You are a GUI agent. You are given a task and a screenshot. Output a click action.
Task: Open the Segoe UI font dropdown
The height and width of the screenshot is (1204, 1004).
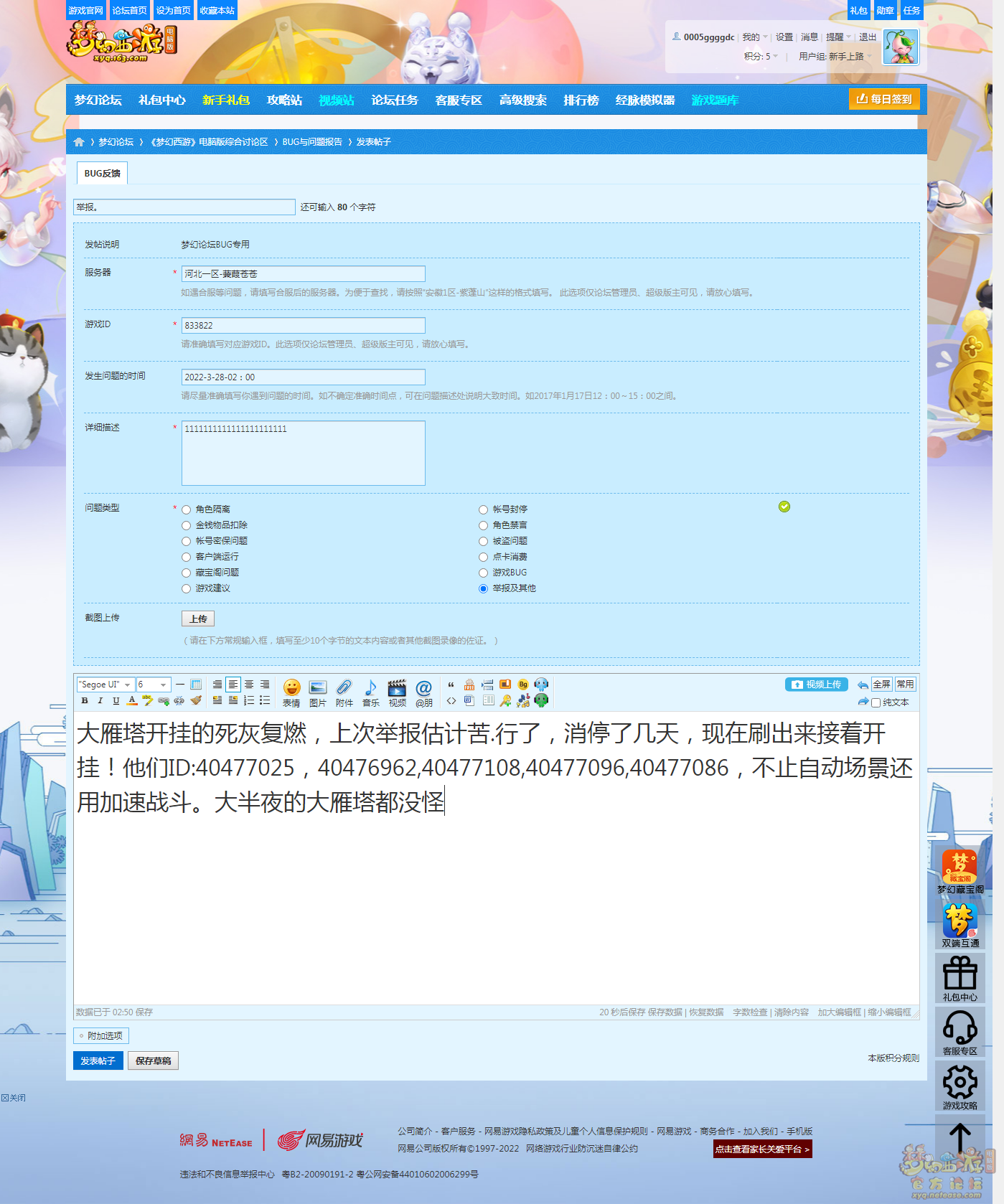pos(105,685)
